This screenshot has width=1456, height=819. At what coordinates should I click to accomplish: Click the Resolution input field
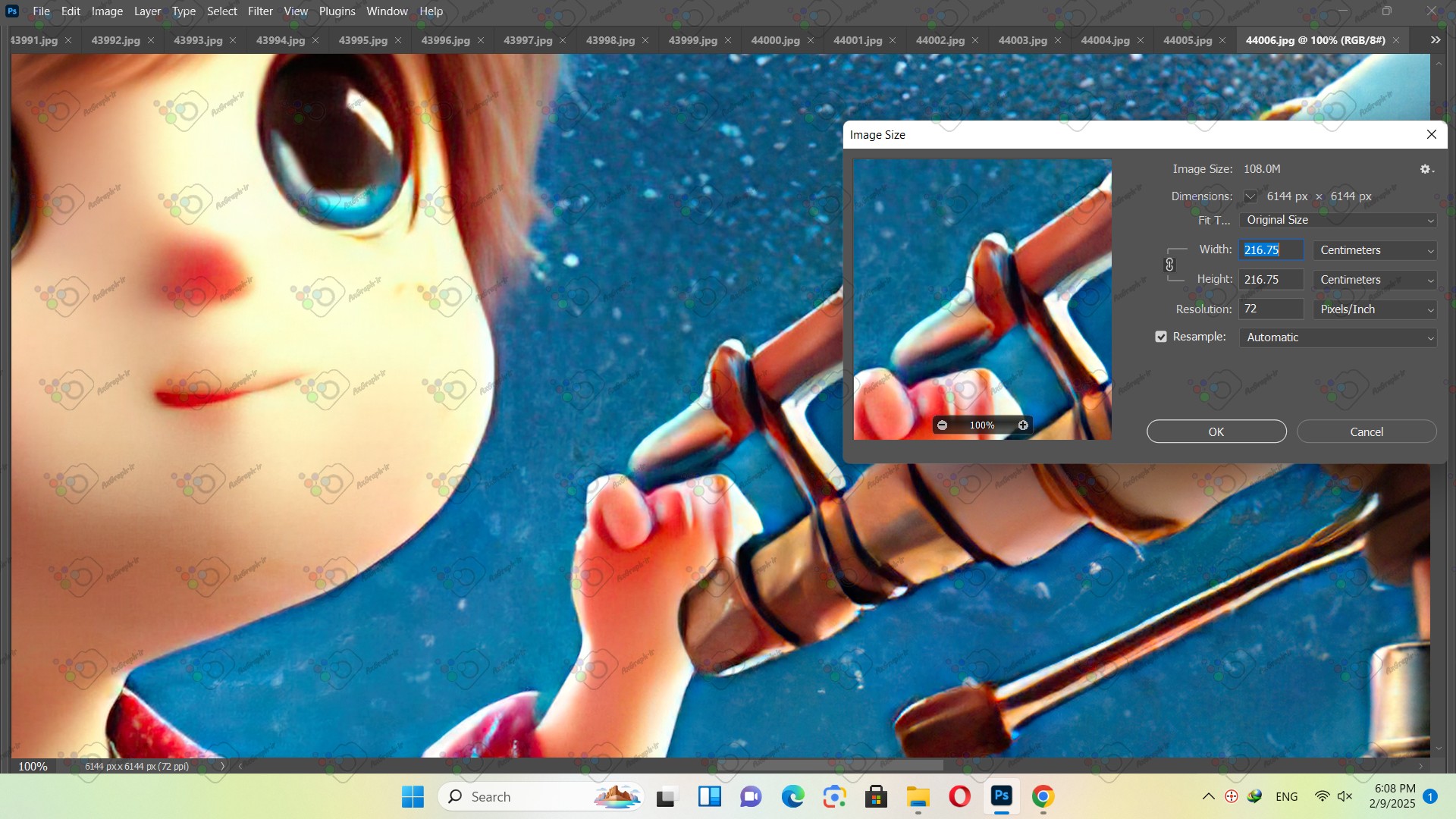pos(1272,309)
